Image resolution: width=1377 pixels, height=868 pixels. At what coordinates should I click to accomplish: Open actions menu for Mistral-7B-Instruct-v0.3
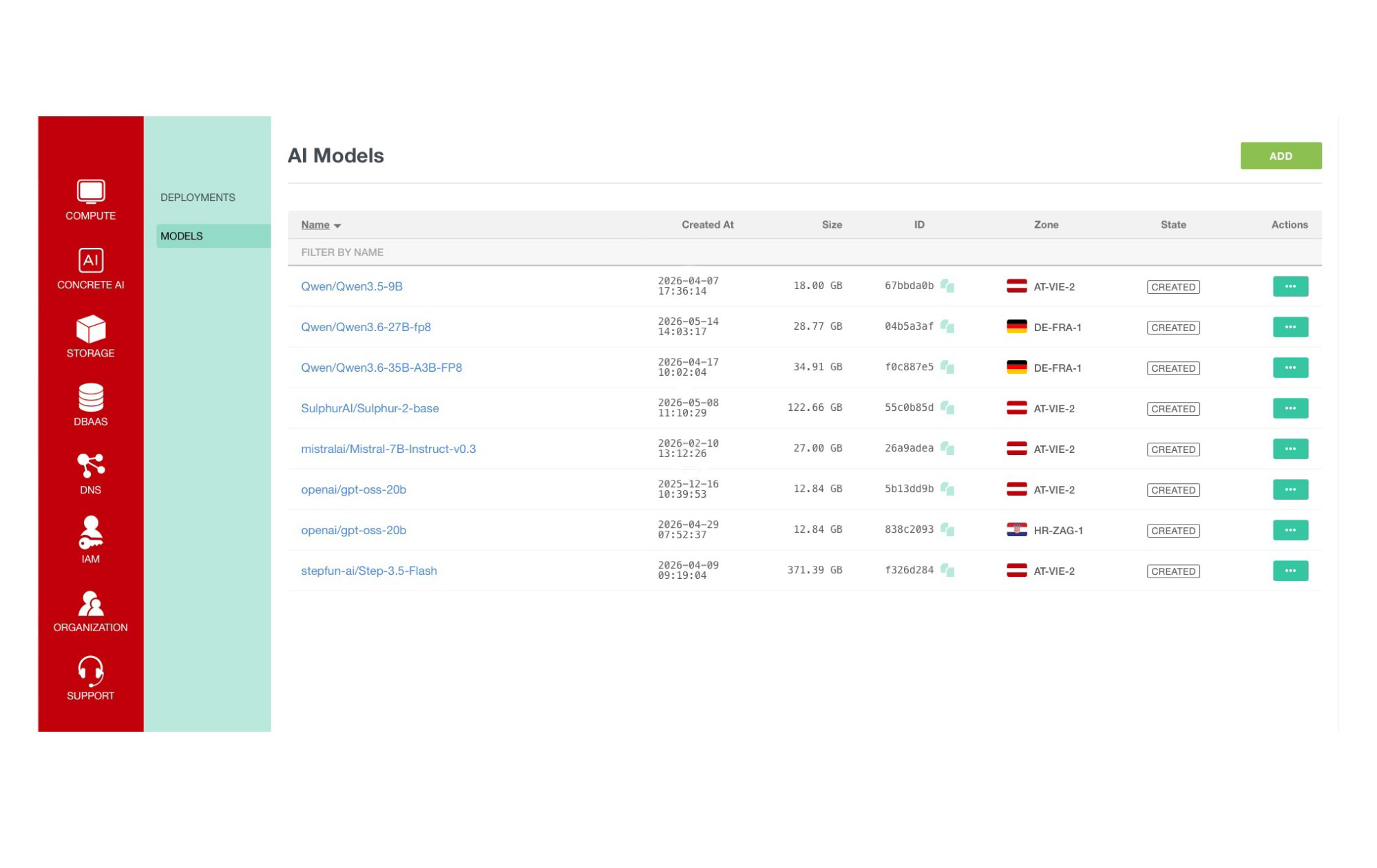1290,449
